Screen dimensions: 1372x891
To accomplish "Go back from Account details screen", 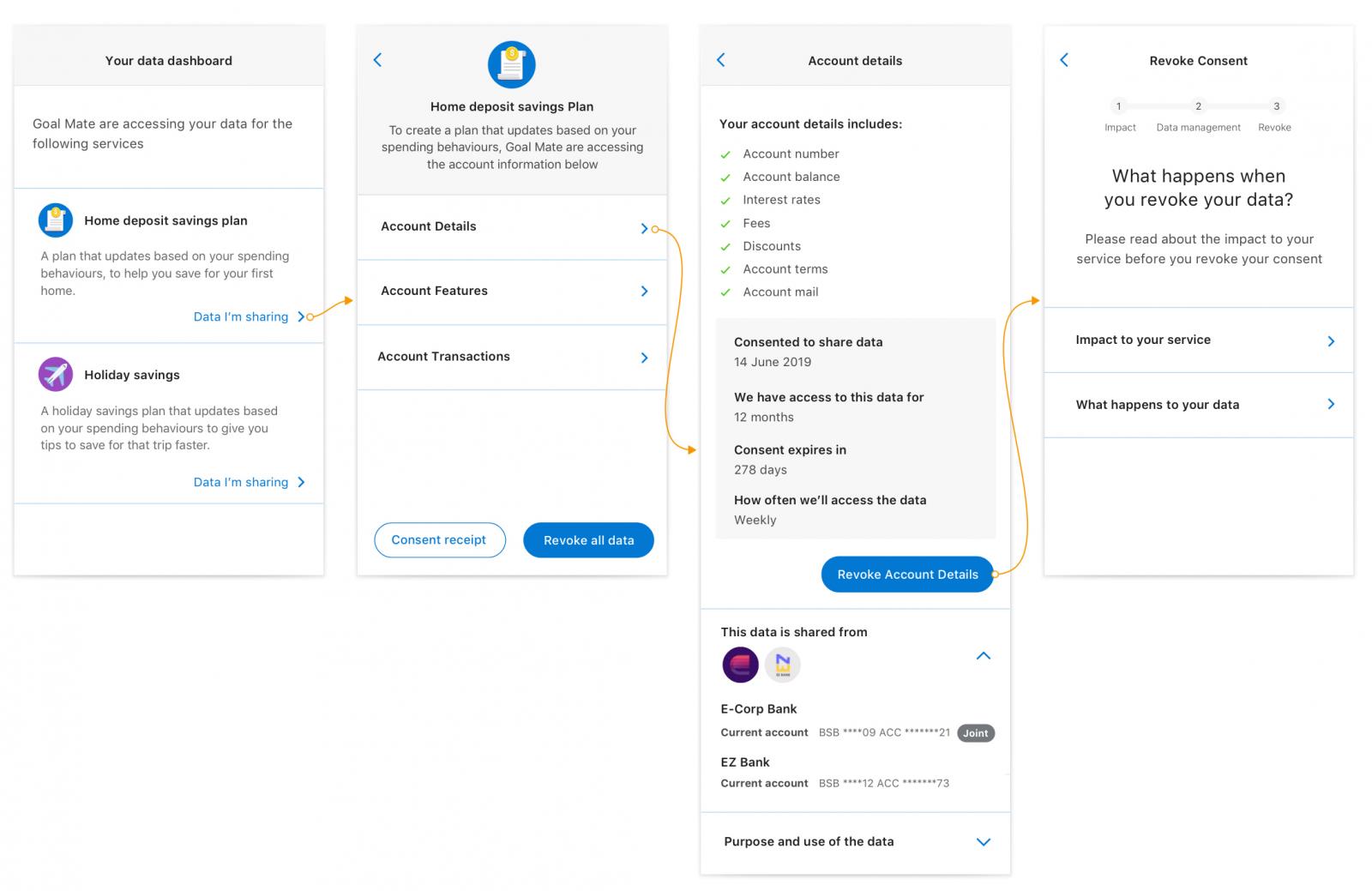I will 720,60.
